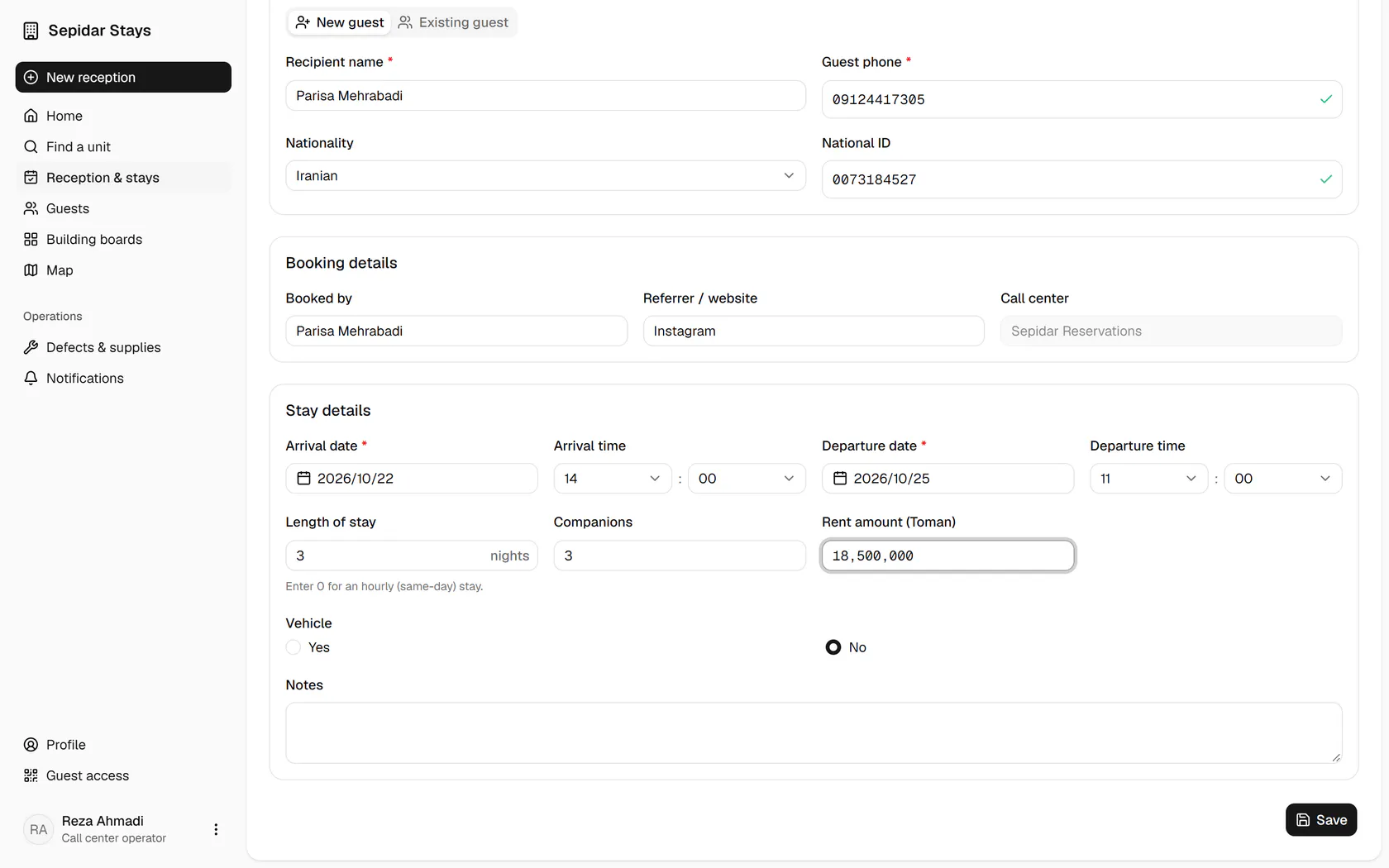Open the Arrival time minutes dropdown
Screen dimensions: 1389x868
click(x=747, y=479)
